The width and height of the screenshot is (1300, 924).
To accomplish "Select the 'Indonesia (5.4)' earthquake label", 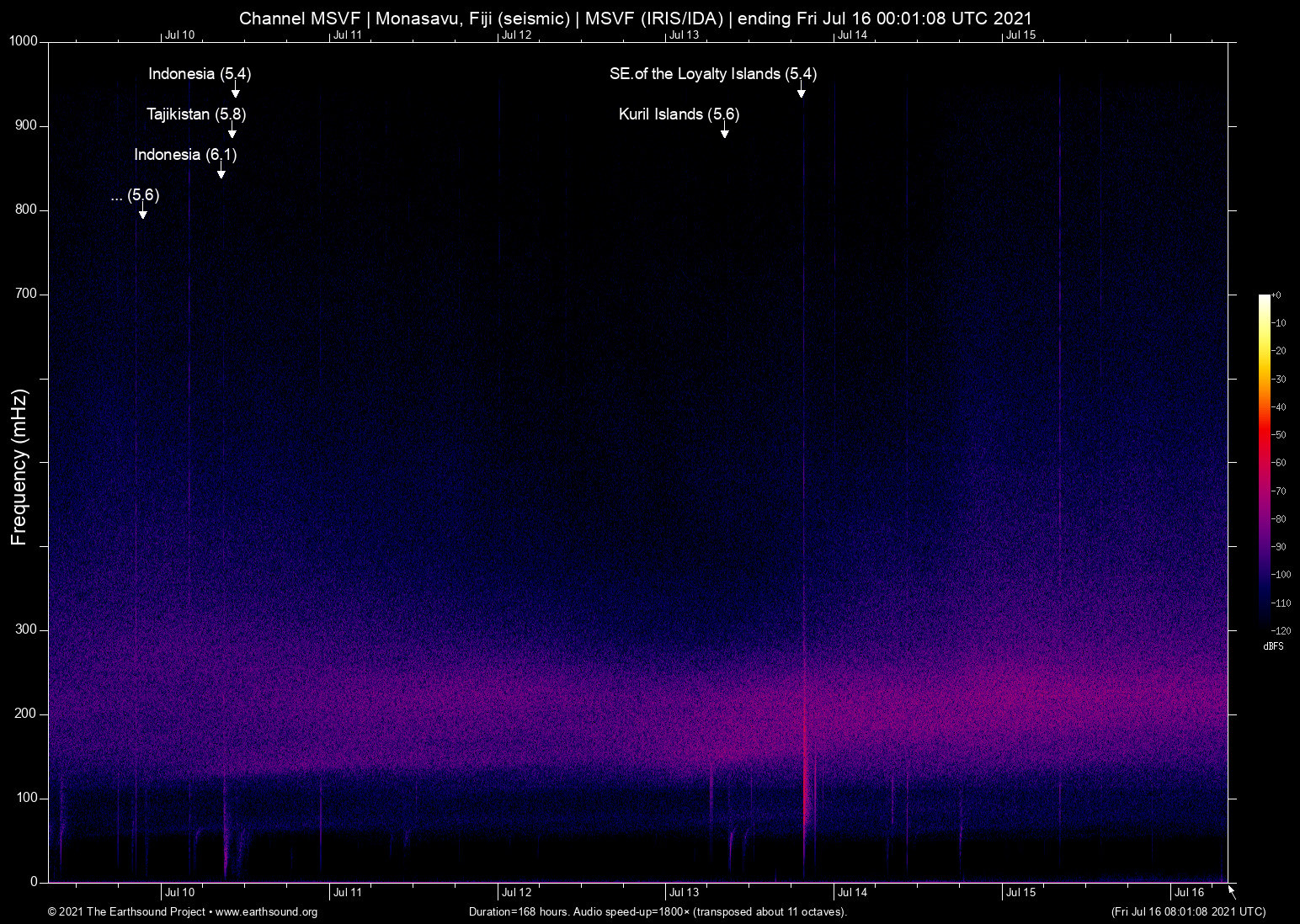I will click(200, 74).
